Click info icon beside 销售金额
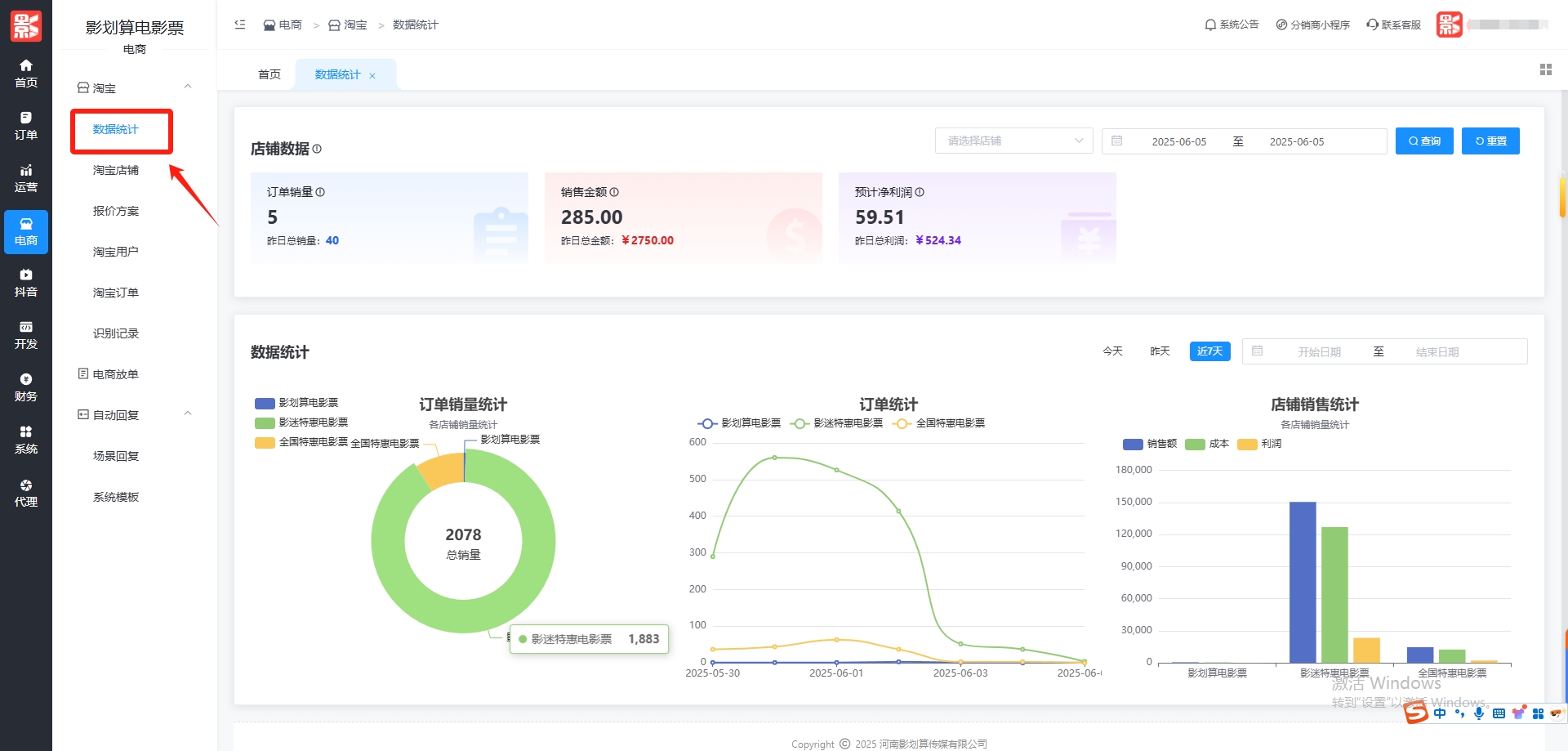Screen dimensions: 1568x751 [x=614, y=192]
